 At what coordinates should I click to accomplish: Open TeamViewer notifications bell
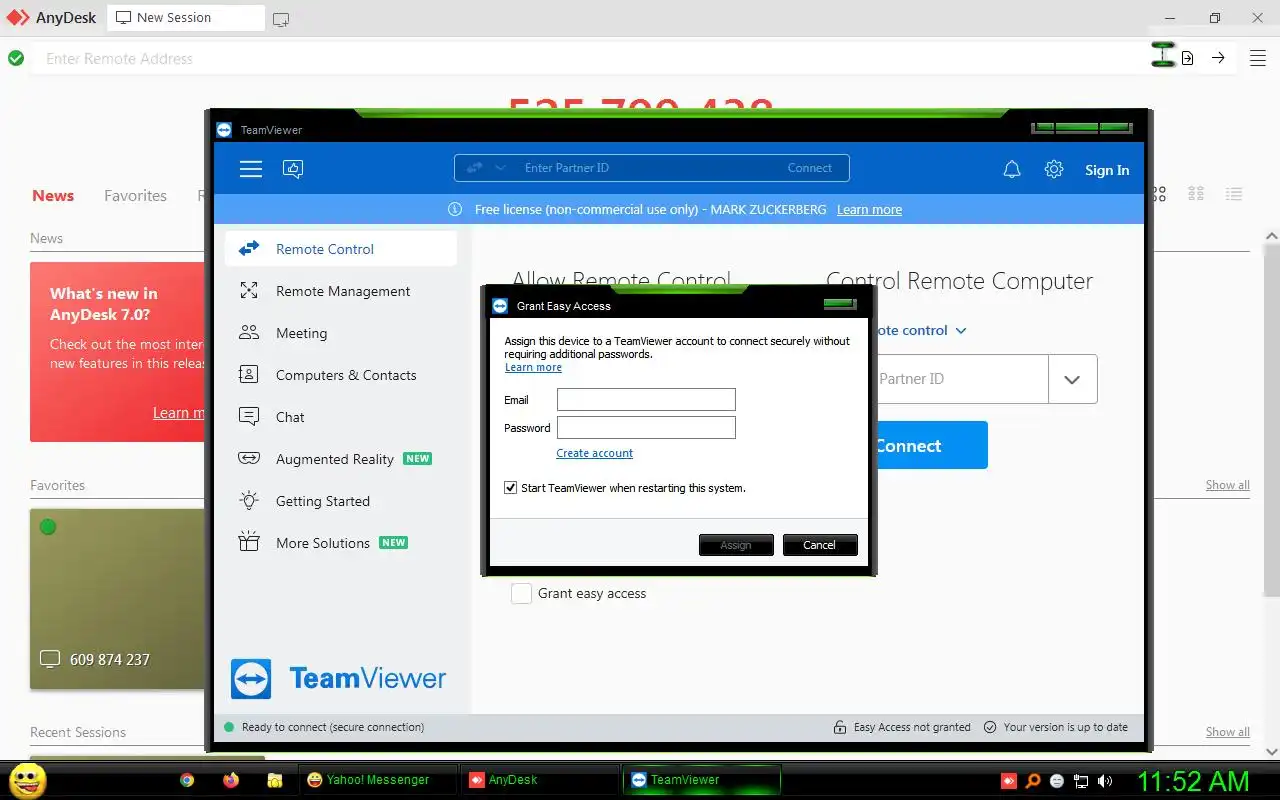[x=1012, y=170]
